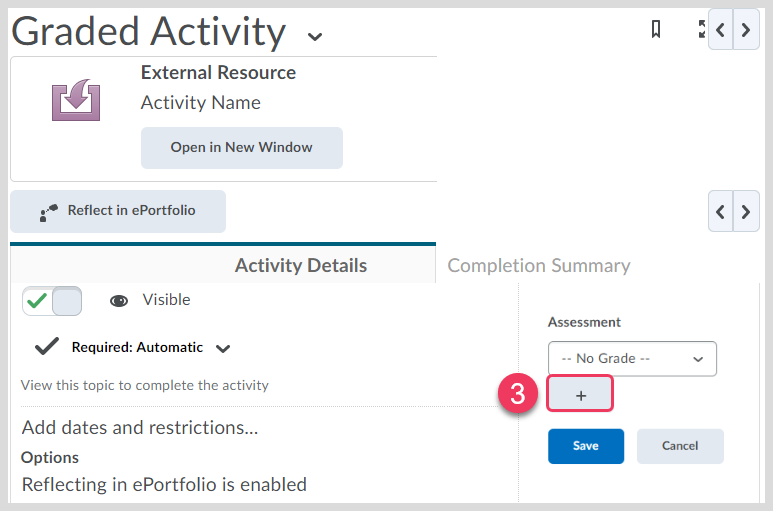Click the lower previous arrow button
This screenshot has width=773, height=511.
point(721,211)
